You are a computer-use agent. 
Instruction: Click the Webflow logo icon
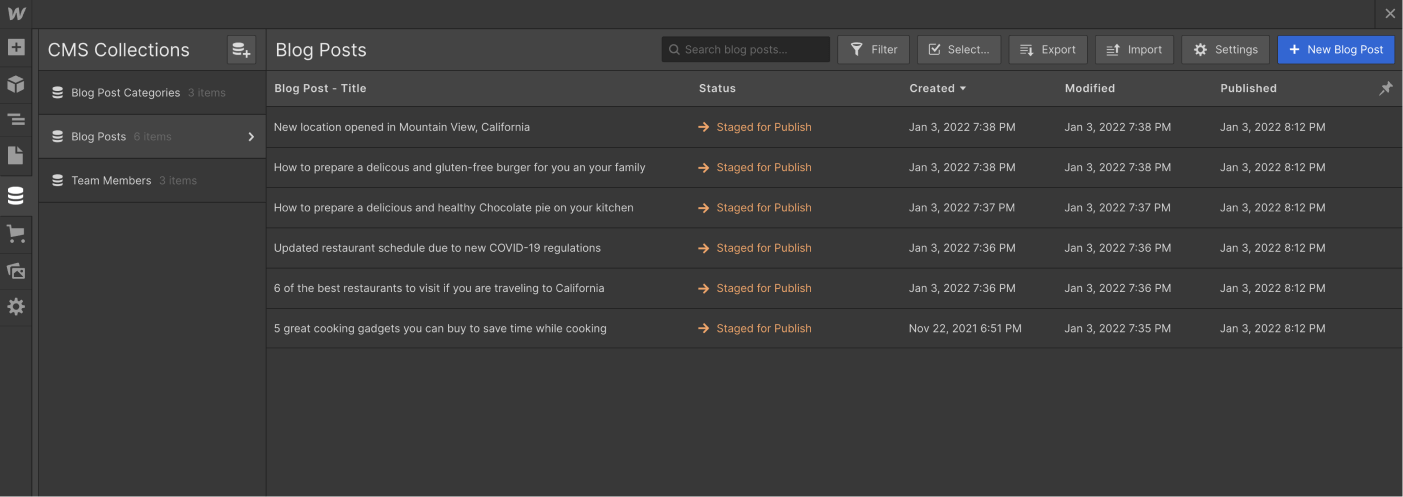pyautogui.click(x=16, y=14)
